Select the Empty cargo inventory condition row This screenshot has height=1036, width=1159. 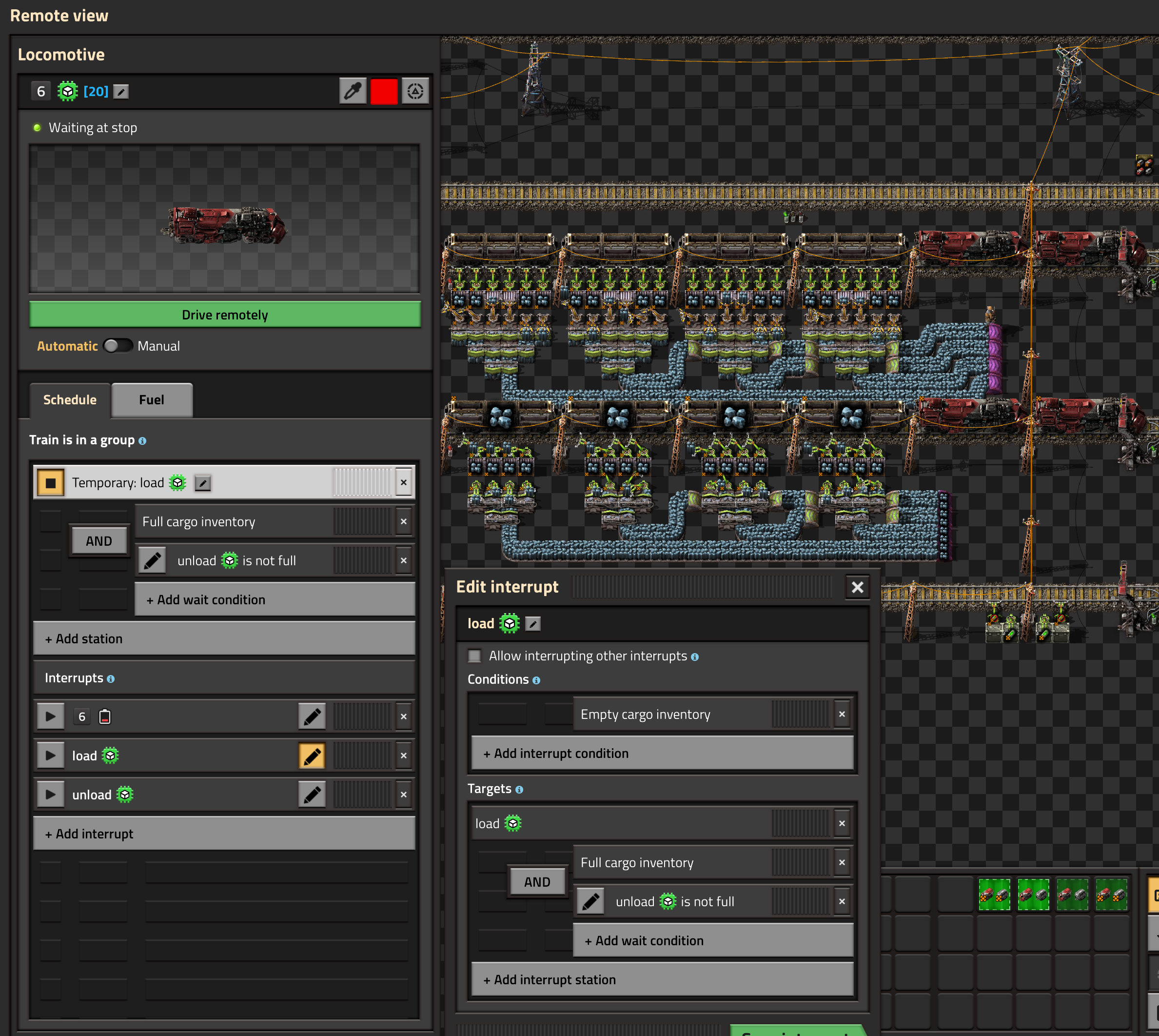tap(712, 715)
